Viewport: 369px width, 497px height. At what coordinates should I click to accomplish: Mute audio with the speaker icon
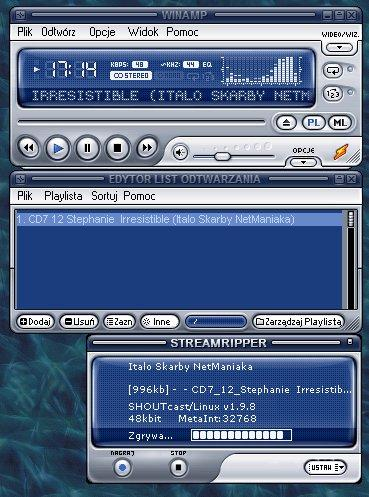(180, 153)
